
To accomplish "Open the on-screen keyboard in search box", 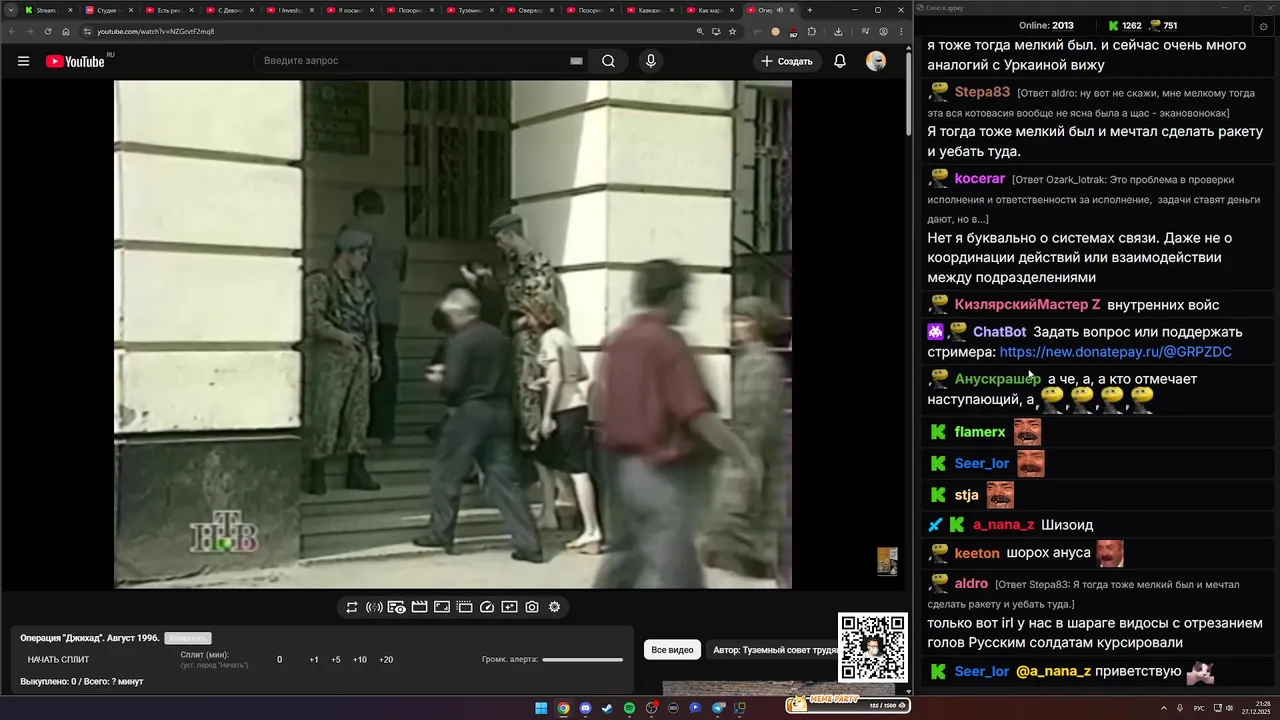I will click(576, 61).
